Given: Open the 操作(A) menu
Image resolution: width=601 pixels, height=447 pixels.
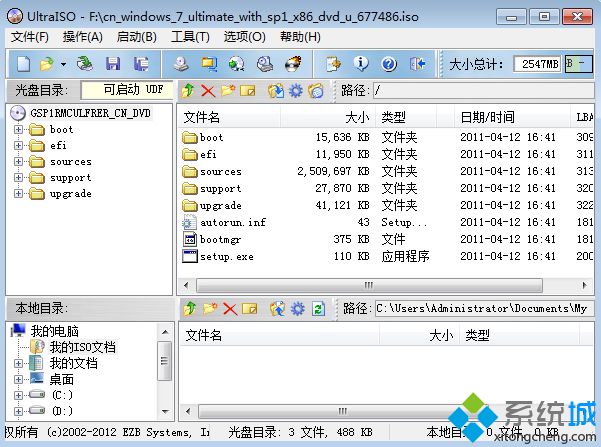Looking at the screenshot, I should [x=82, y=37].
